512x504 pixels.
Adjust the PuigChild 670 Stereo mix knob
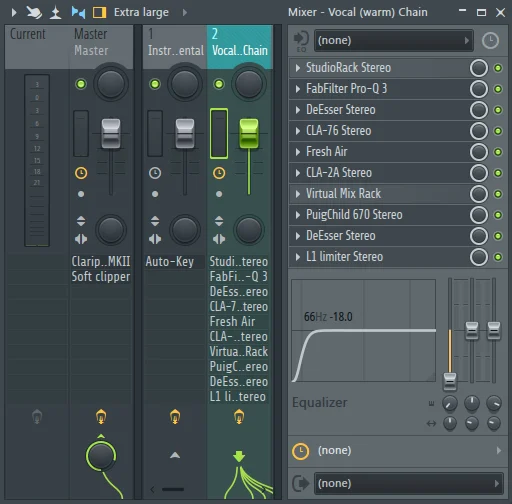point(479,215)
